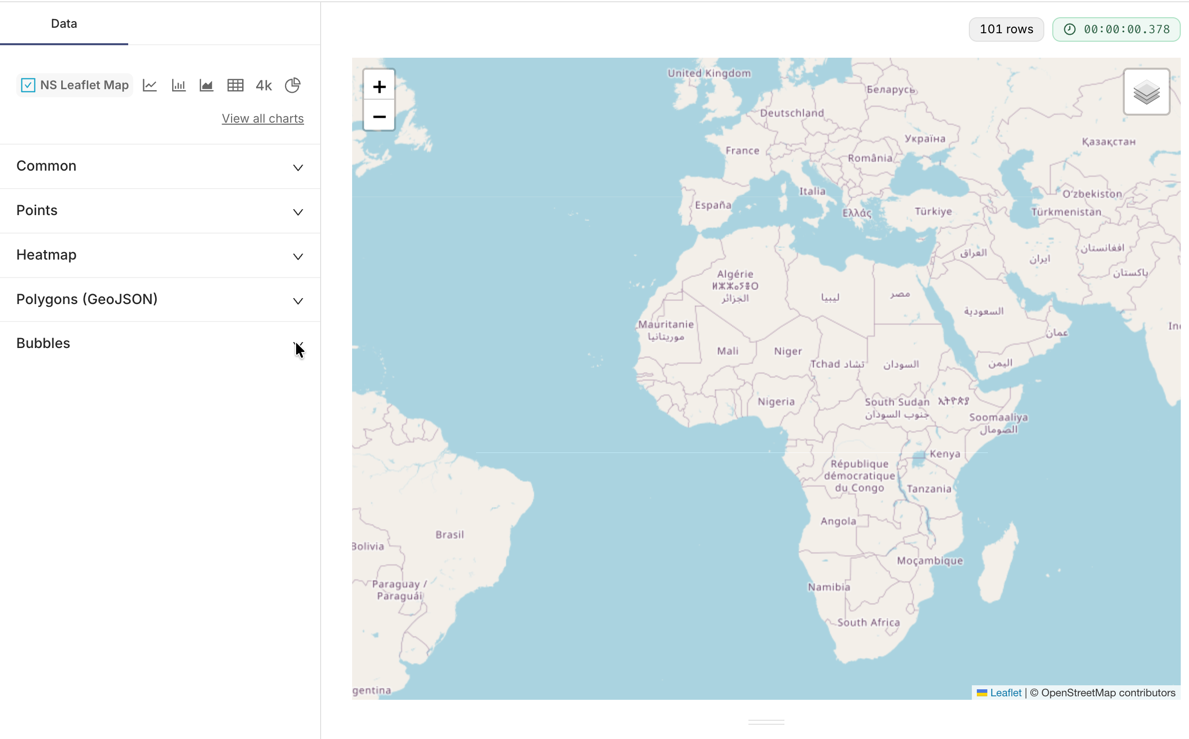Click the Soomaaliya map label

pyautogui.click(x=999, y=417)
